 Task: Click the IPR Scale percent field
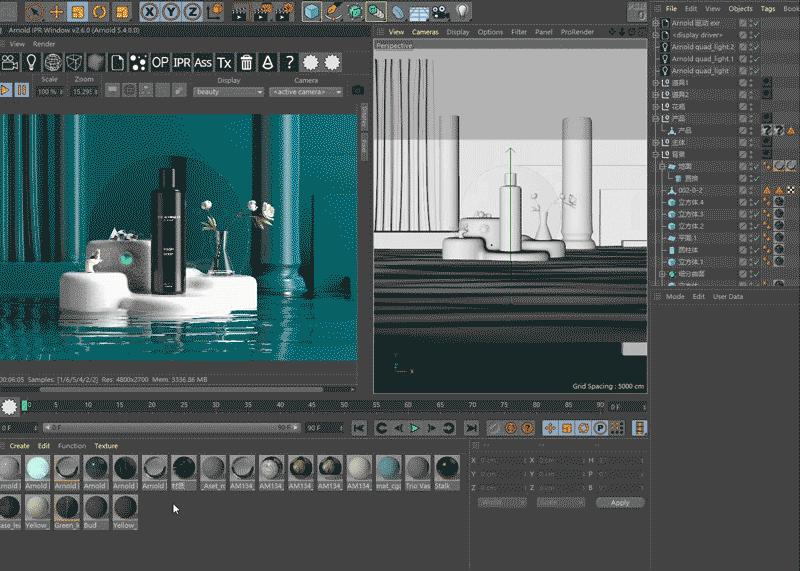pos(50,92)
